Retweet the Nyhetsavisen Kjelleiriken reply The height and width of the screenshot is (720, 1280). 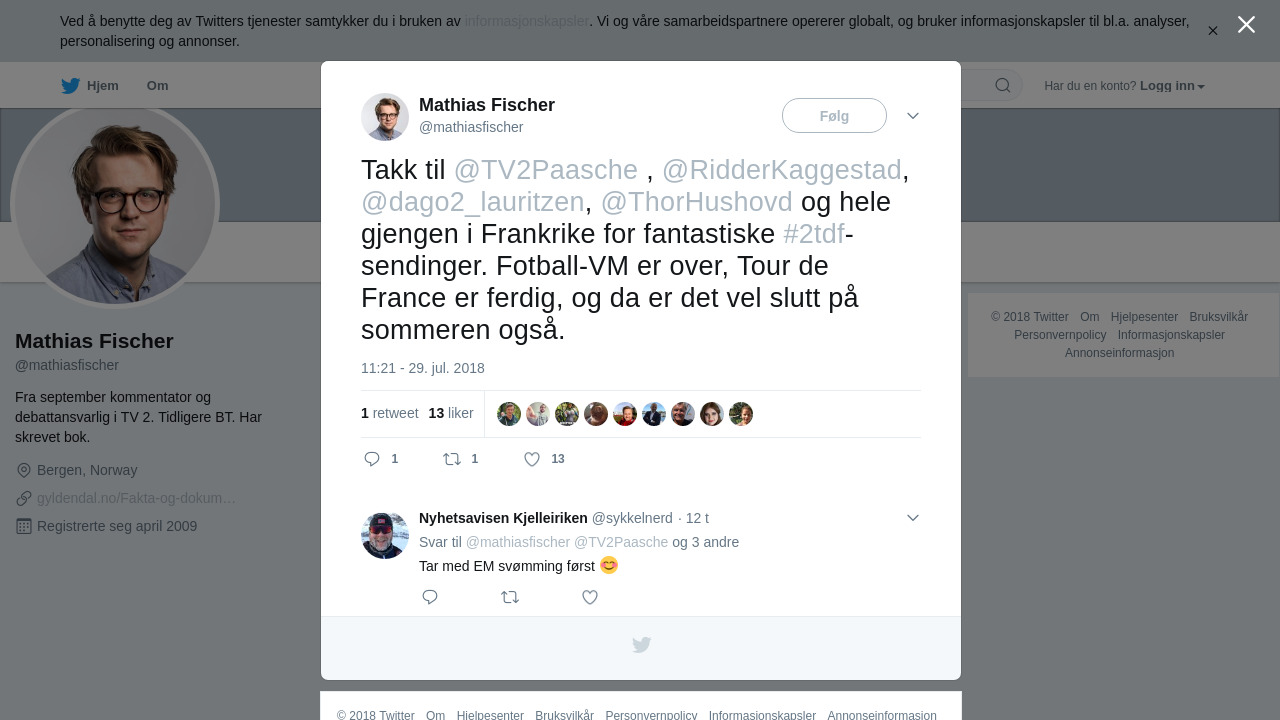coord(510,597)
